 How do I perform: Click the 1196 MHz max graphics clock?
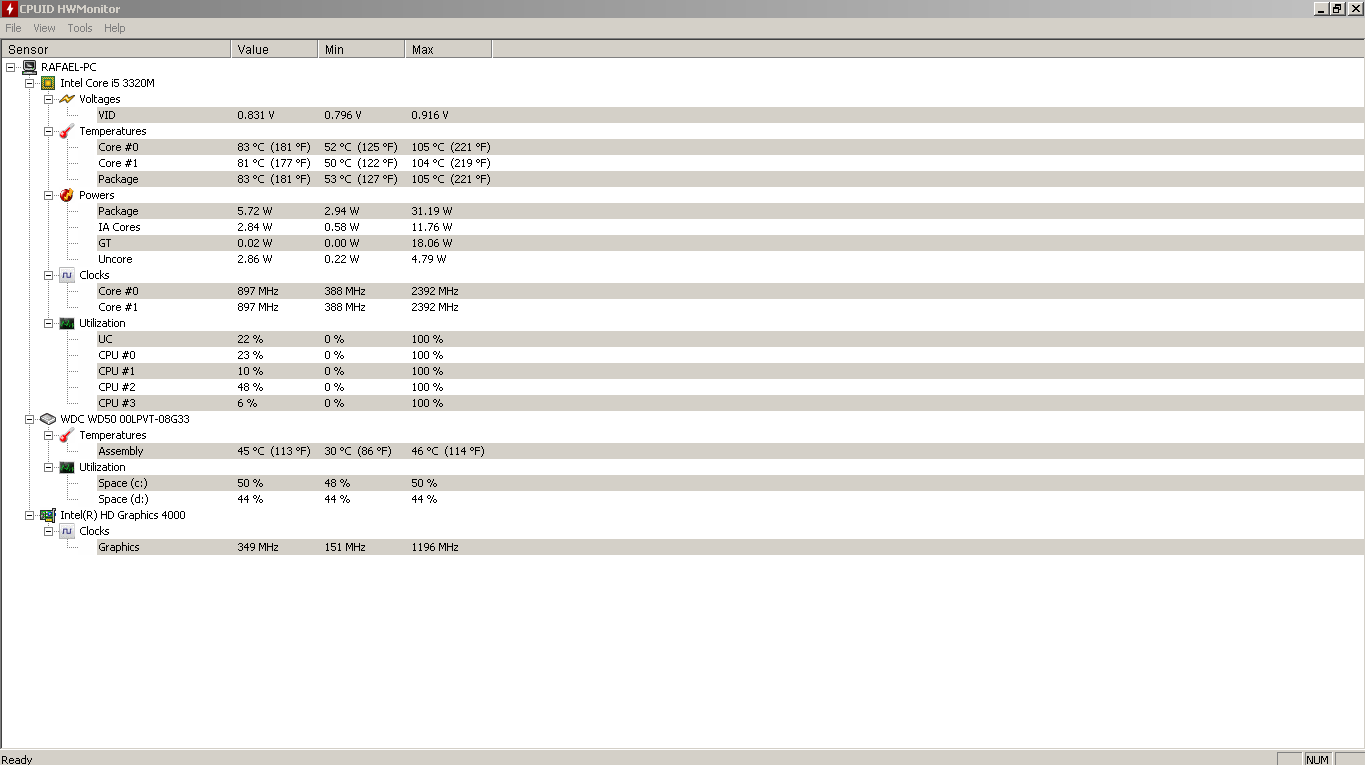point(435,547)
